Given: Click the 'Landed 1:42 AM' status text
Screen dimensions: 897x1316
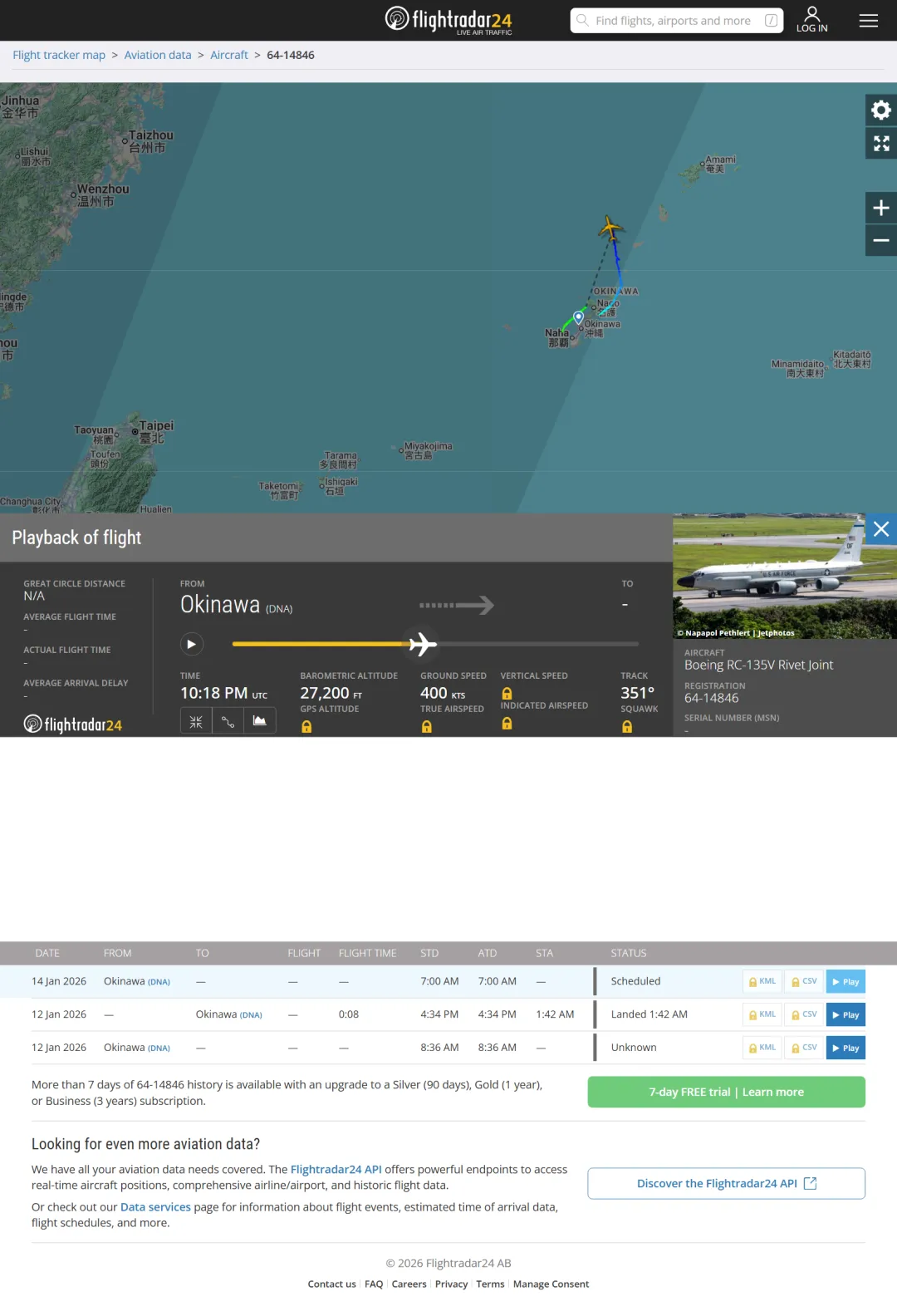Looking at the screenshot, I should 649,1014.
